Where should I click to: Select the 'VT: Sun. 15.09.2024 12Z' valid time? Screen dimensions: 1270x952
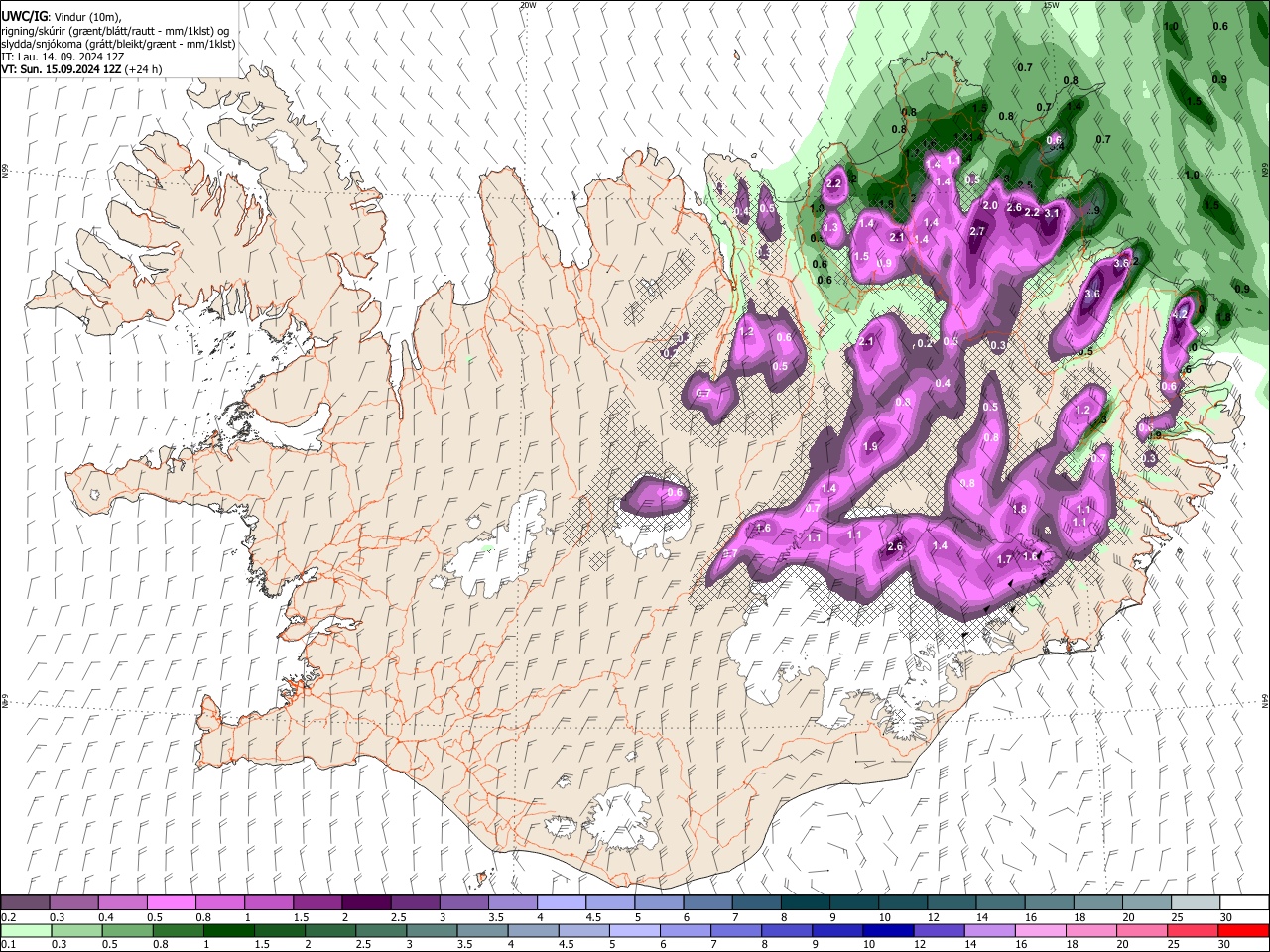[61, 69]
